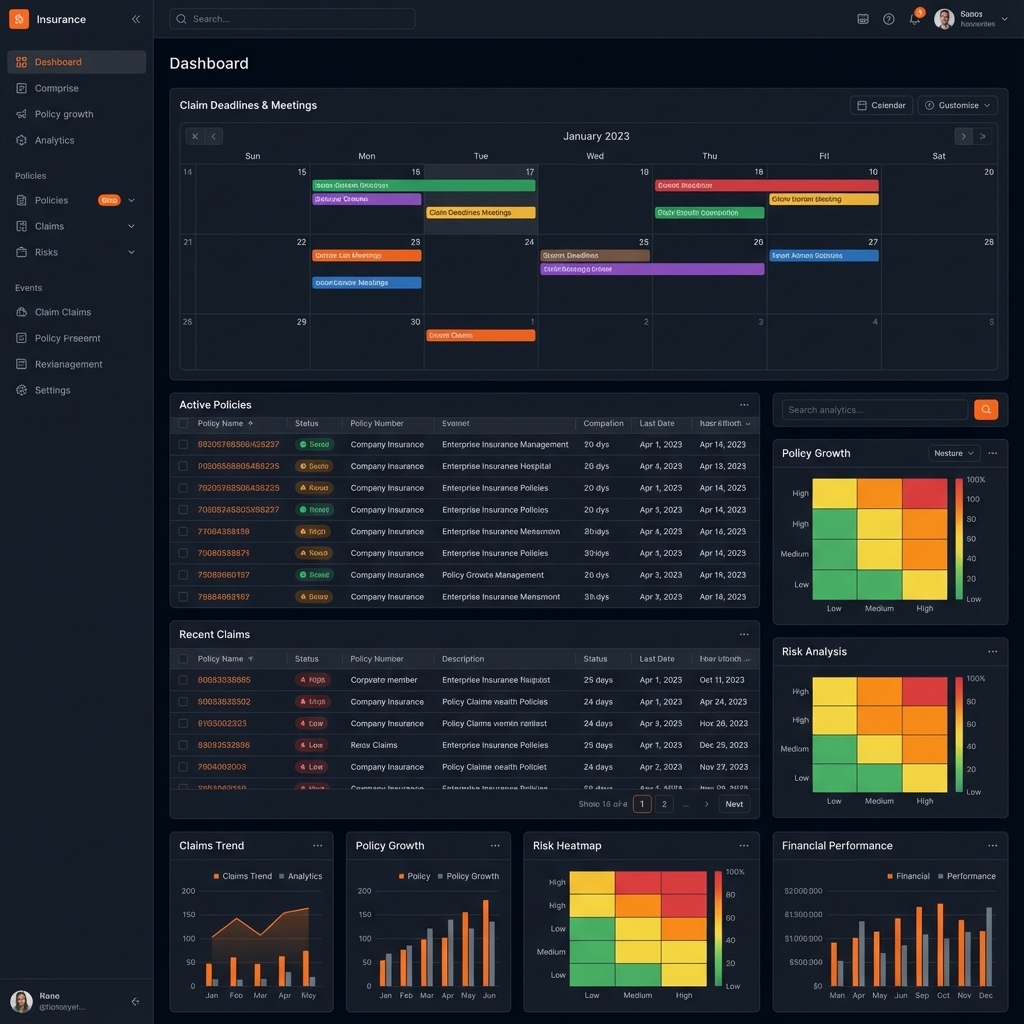Expand the Claims sidebar section
Viewport: 1024px width, 1024px height.
(x=131, y=226)
